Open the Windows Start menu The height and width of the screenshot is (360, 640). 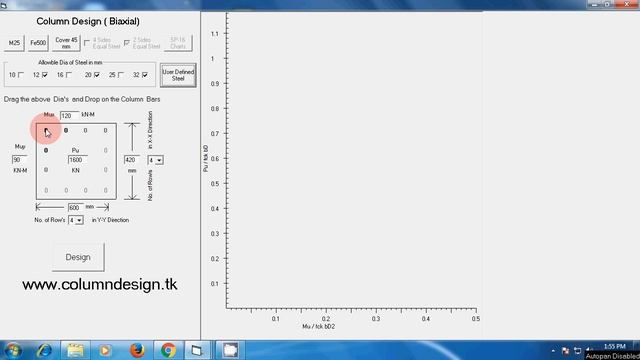(13, 350)
